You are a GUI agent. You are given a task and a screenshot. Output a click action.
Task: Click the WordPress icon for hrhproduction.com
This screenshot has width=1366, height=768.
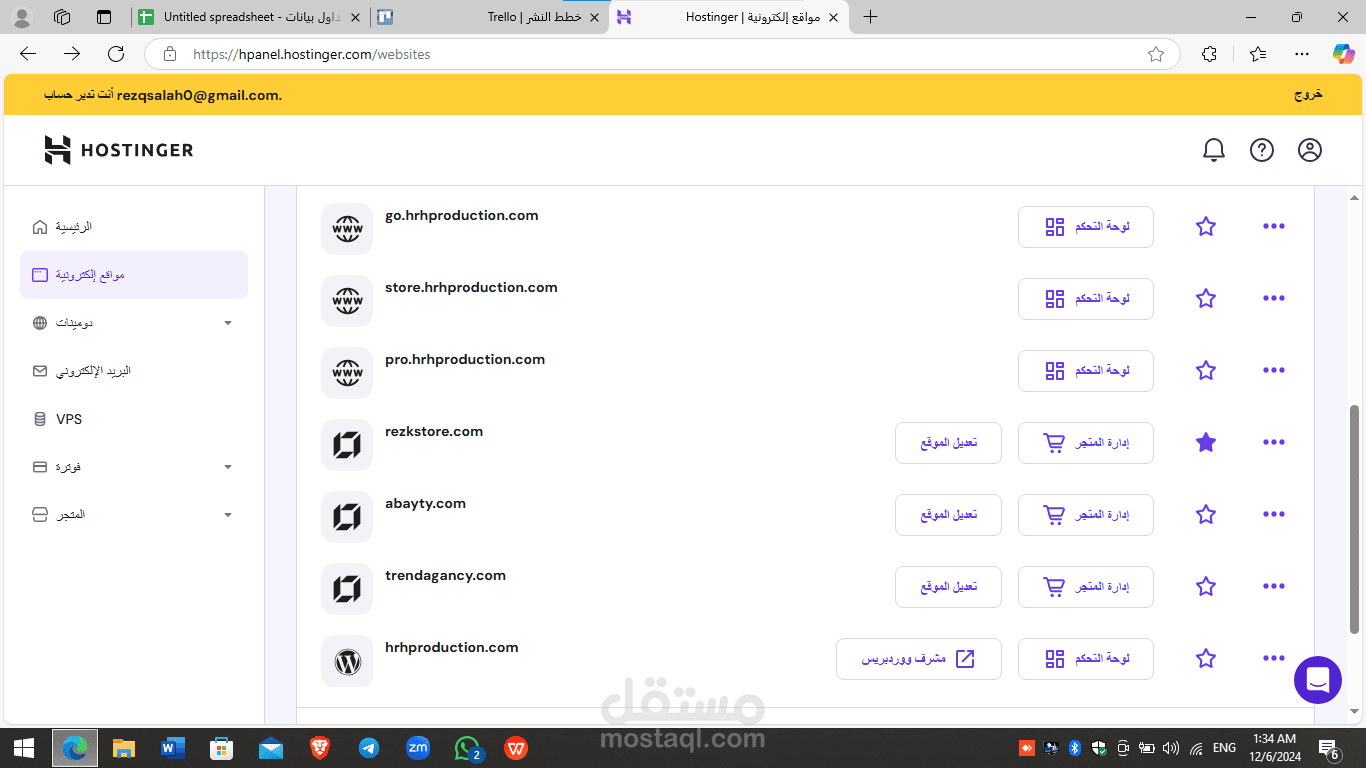click(x=347, y=661)
